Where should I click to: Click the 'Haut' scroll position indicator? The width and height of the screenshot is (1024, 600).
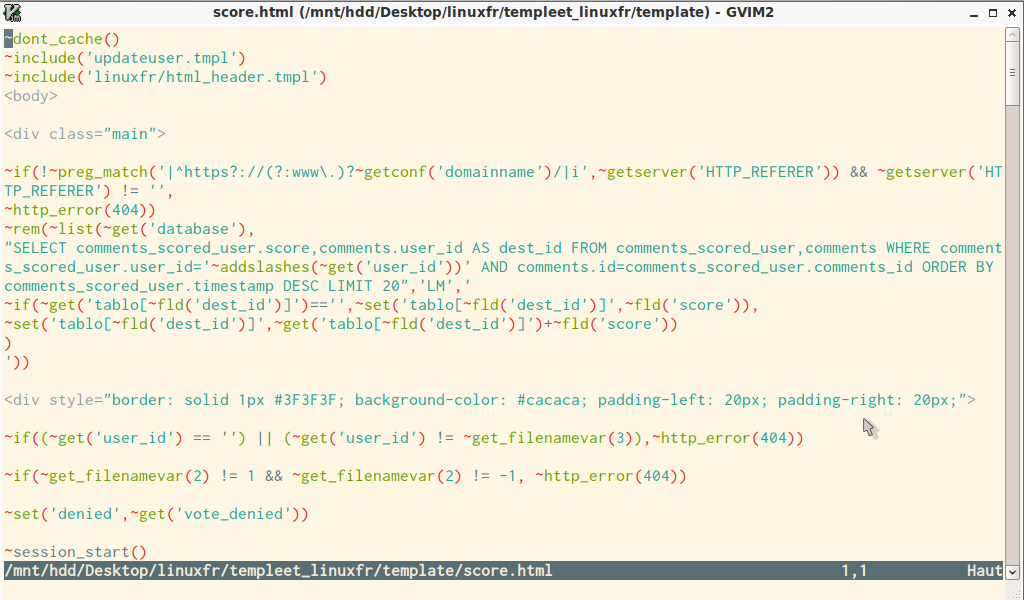(x=984, y=571)
